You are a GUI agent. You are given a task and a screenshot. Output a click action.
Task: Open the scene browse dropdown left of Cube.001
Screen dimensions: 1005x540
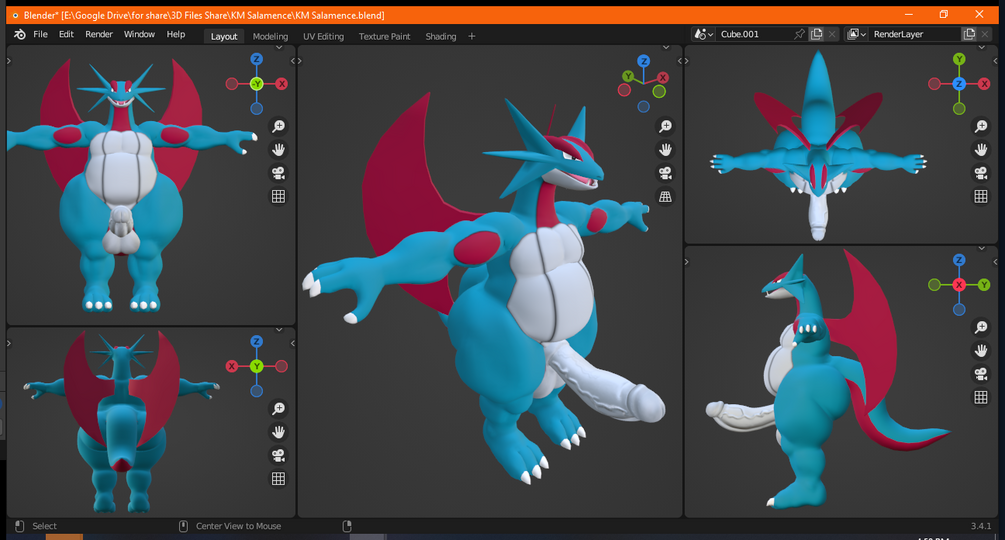coord(704,34)
